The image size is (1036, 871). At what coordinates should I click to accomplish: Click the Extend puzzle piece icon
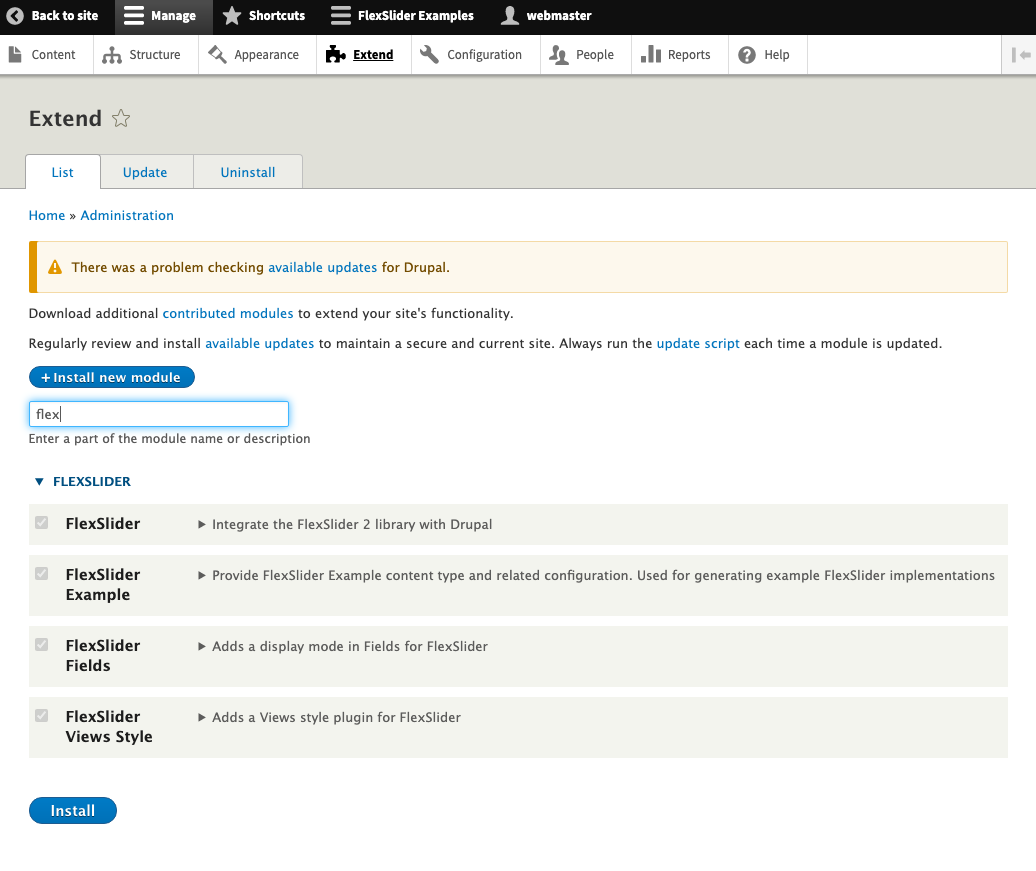(336, 55)
